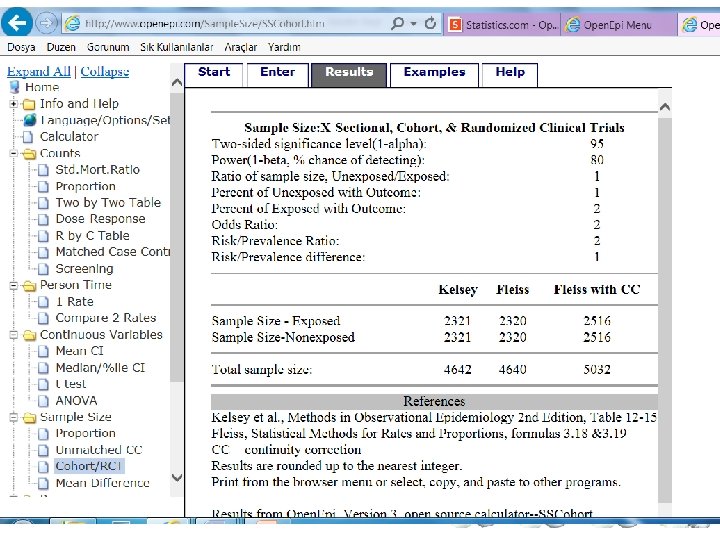The height and width of the screenshot is (540, 720).
Task: Click the 1 Rate page icon
Action: pos(43,302)
